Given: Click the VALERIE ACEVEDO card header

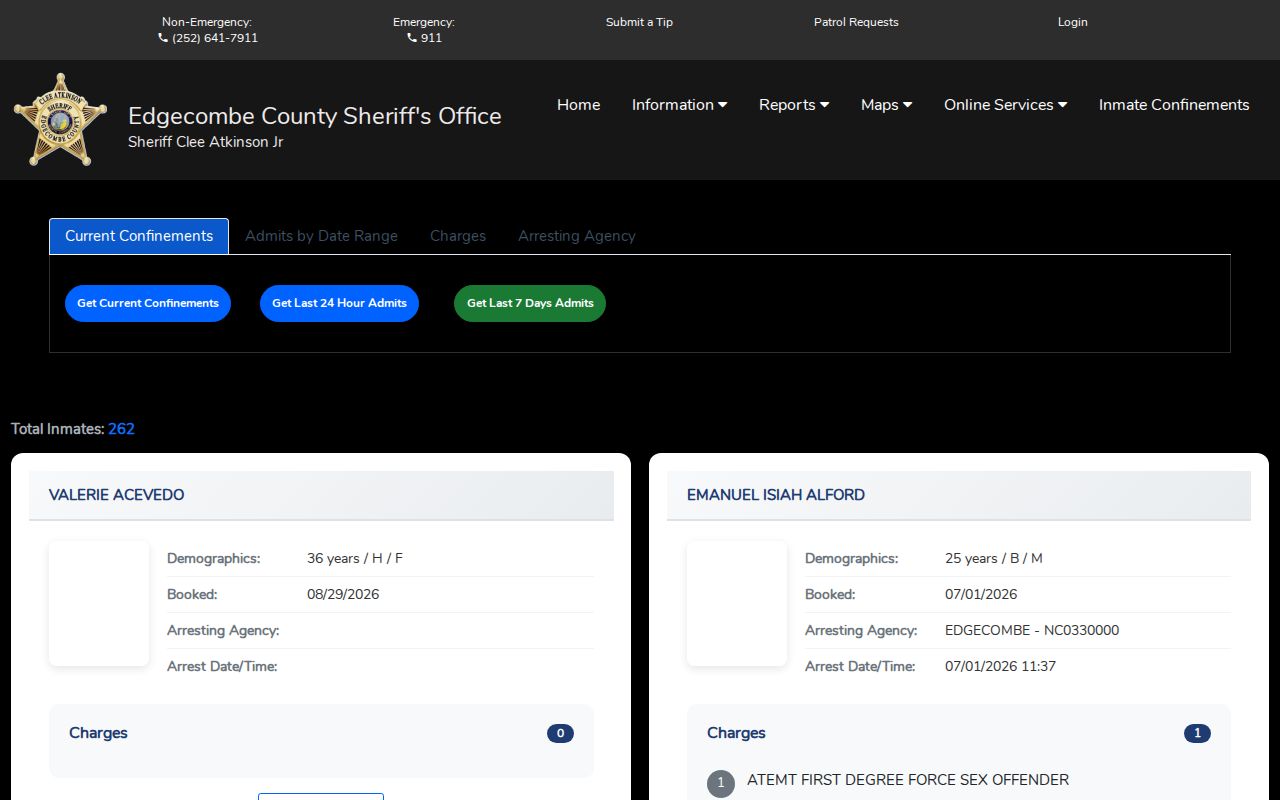Looking at the screenshot, I should point(321,495).
